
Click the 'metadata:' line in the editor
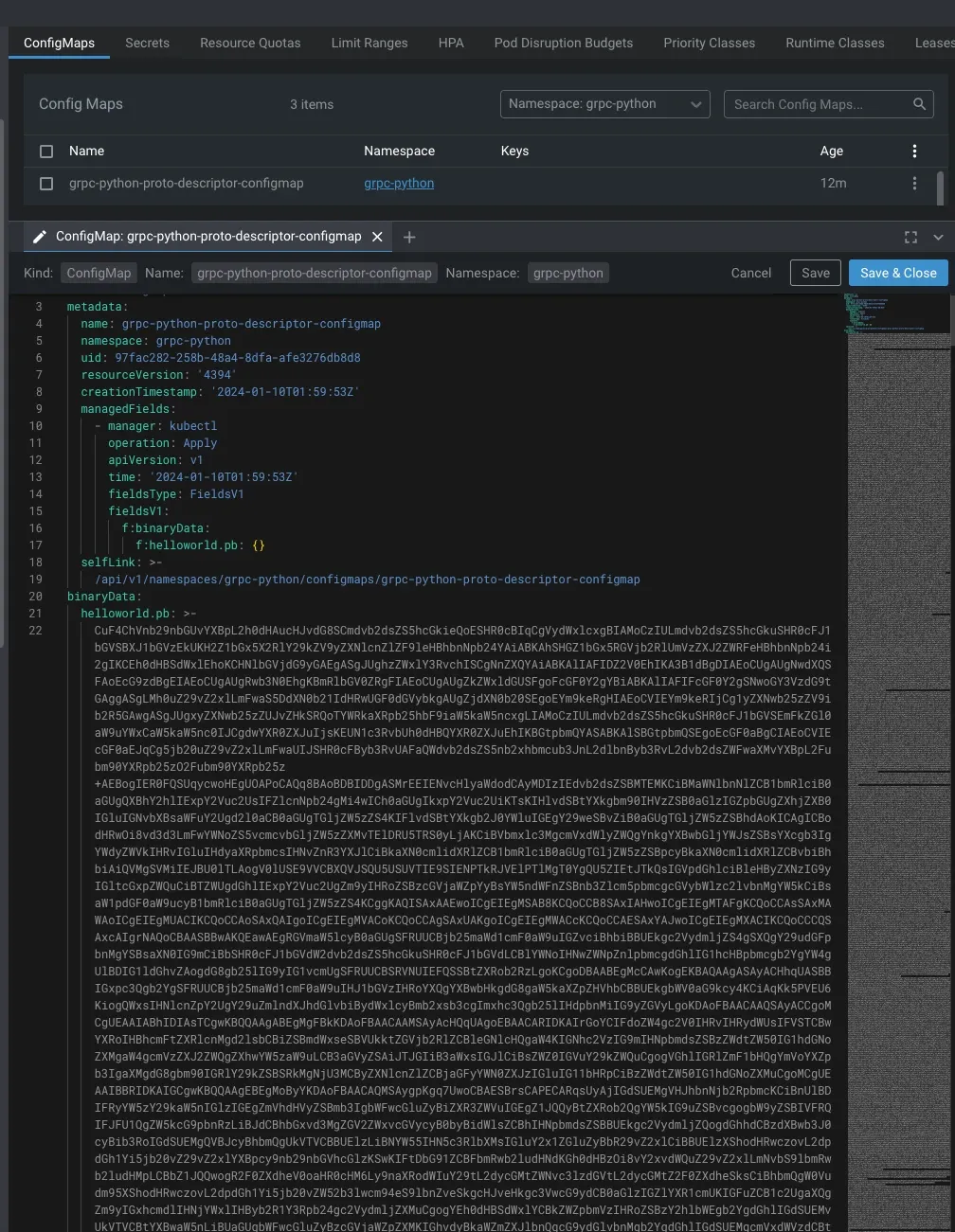[98, 307]
